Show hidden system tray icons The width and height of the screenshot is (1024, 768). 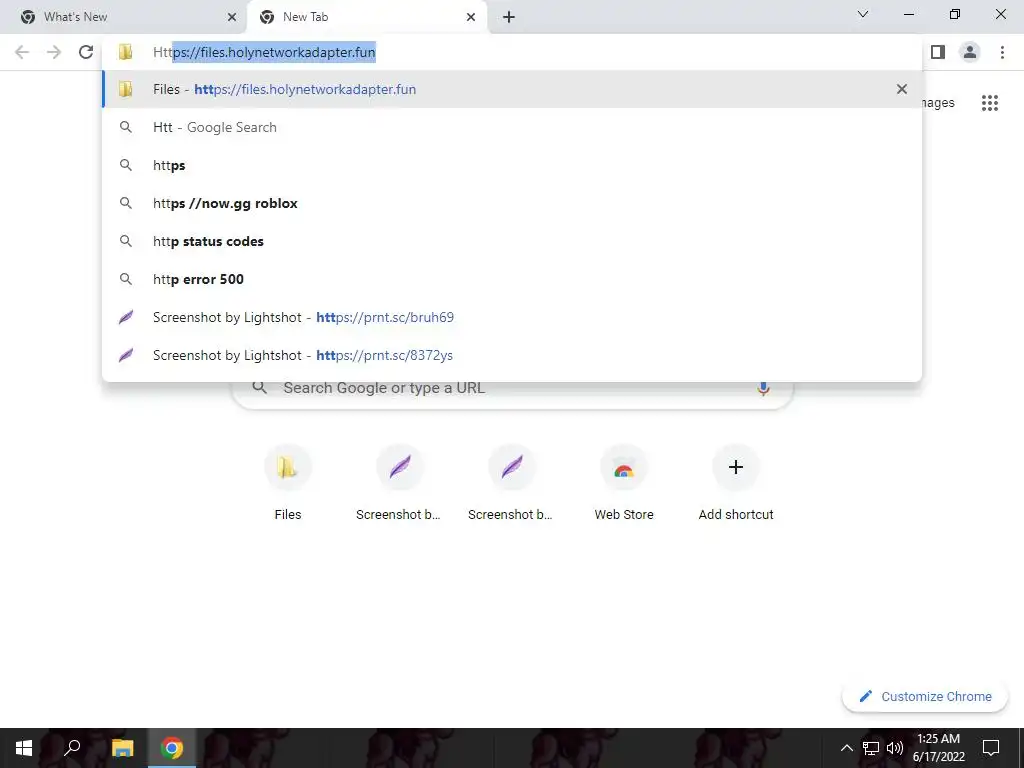tap(846, 748)
